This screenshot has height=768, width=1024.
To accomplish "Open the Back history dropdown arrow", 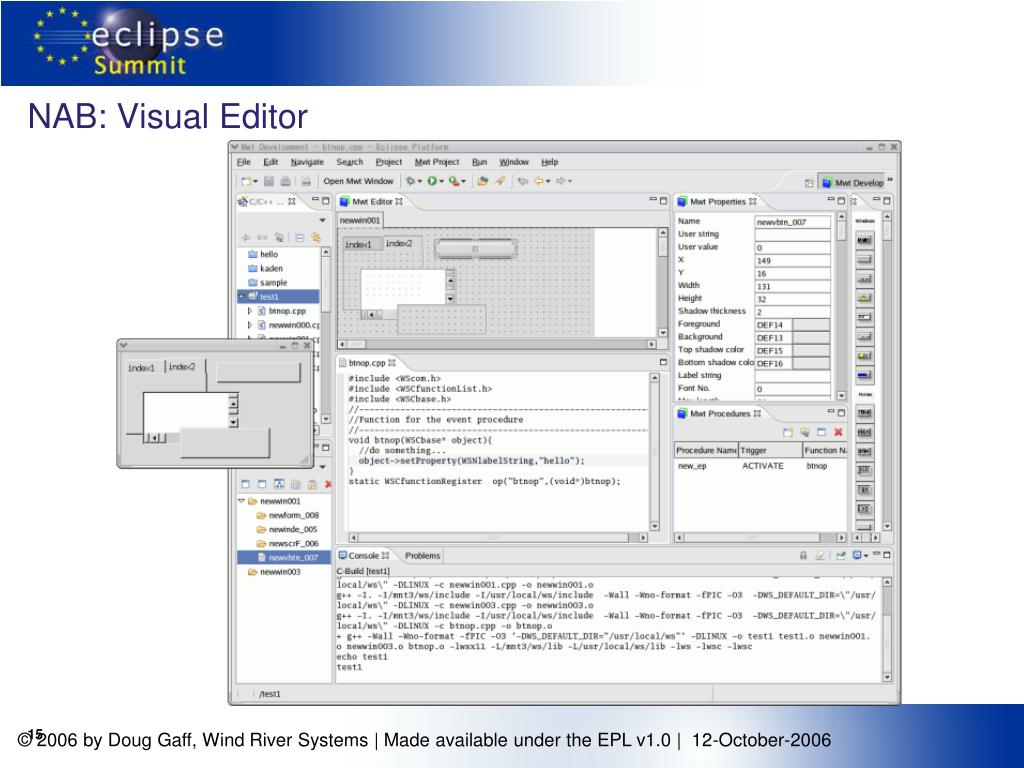I will [549, 182].
